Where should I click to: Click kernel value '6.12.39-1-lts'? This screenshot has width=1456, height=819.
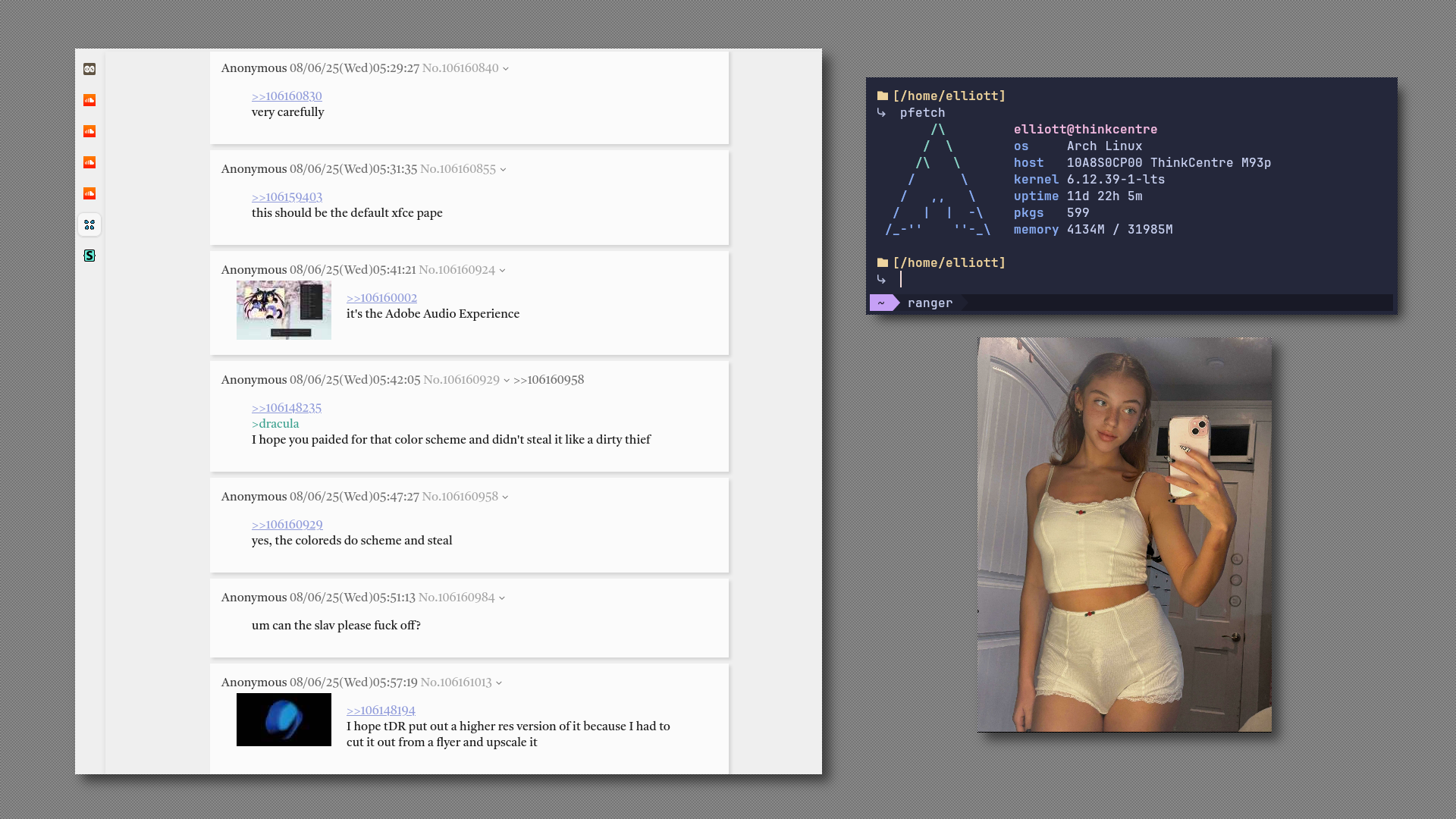click(x=1116, y=179)
